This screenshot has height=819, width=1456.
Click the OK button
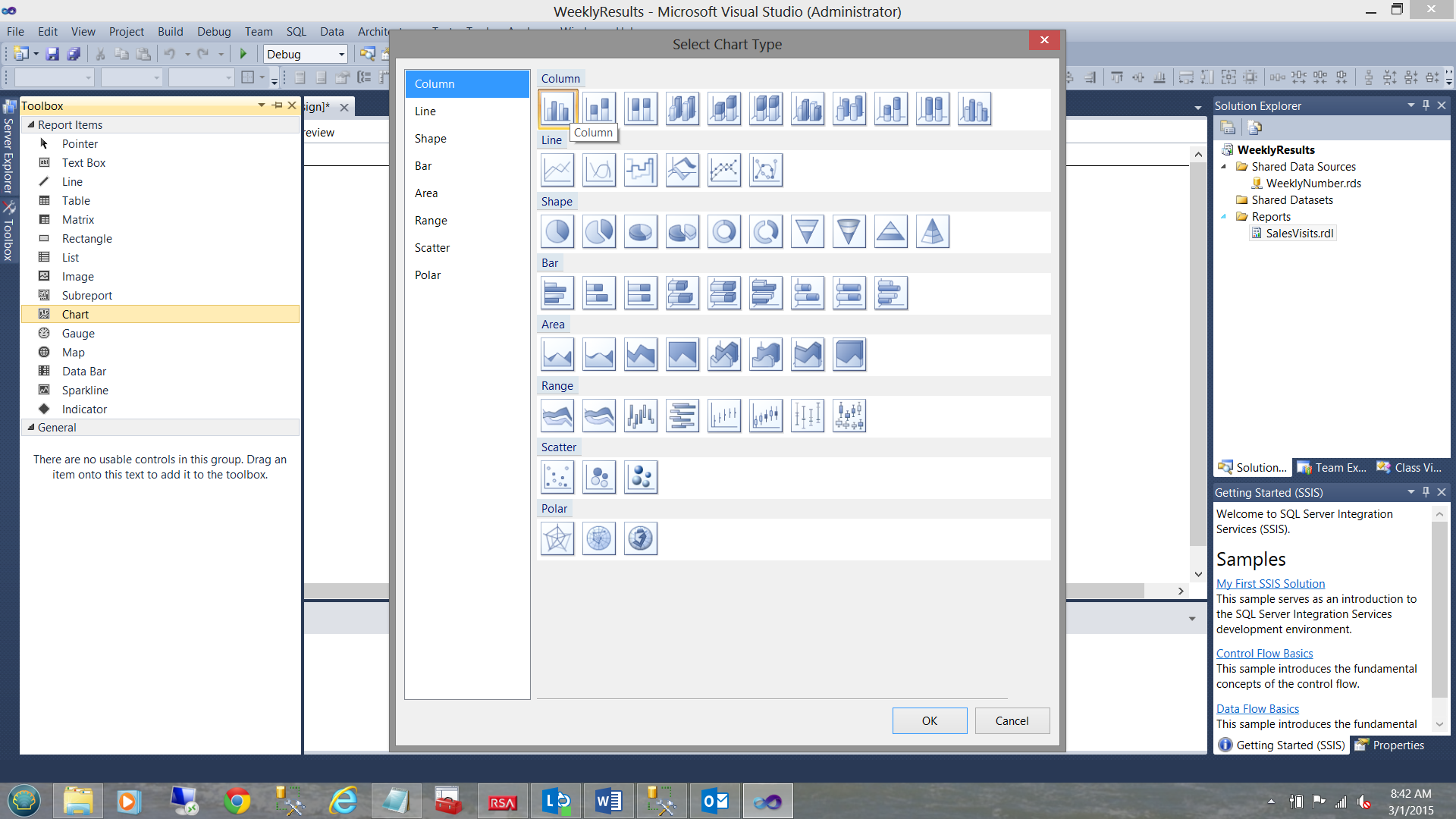pyautogui.click(x=929, y=720)
